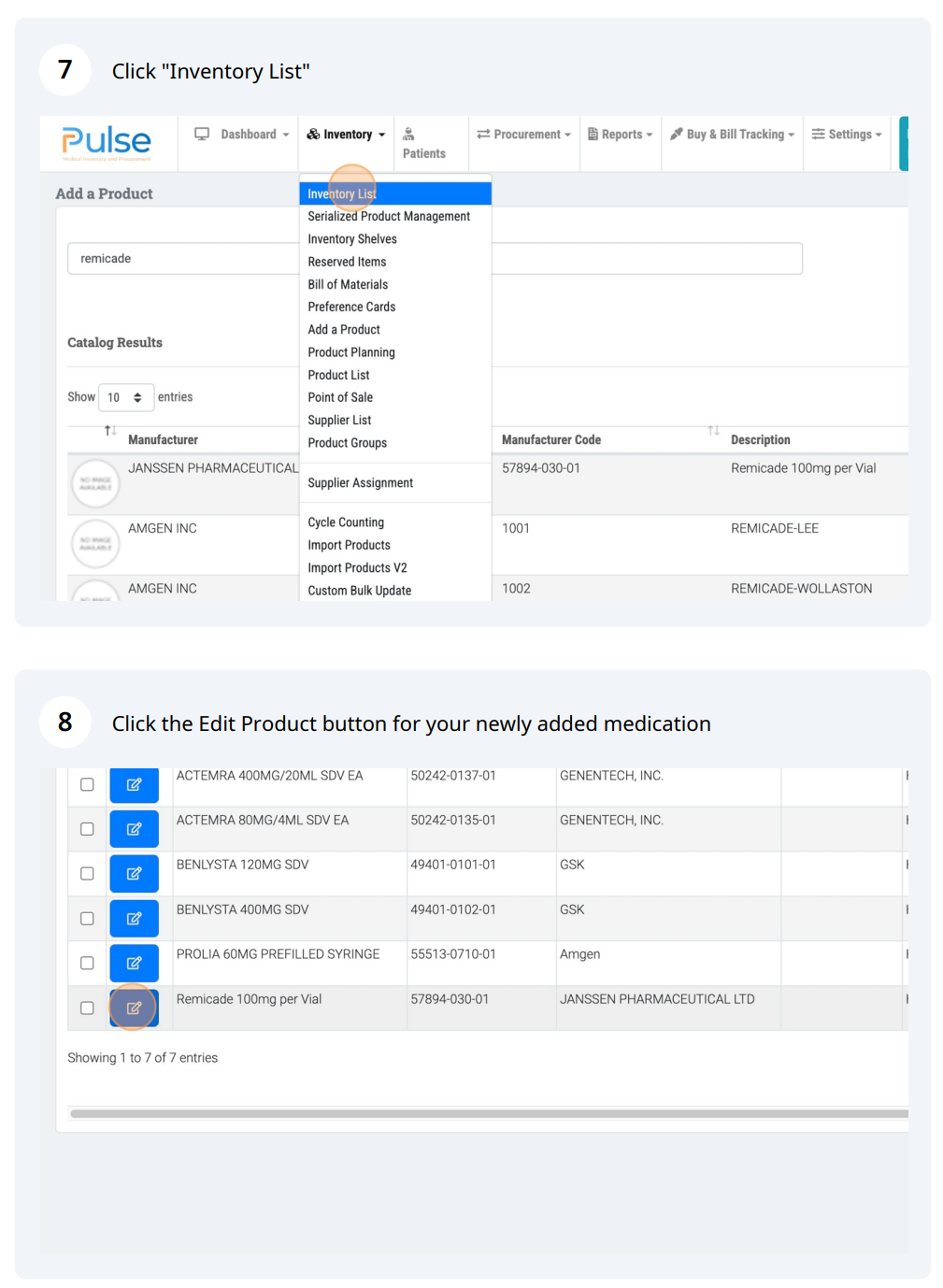Click manufacturer code 1001

coord(516,528)
